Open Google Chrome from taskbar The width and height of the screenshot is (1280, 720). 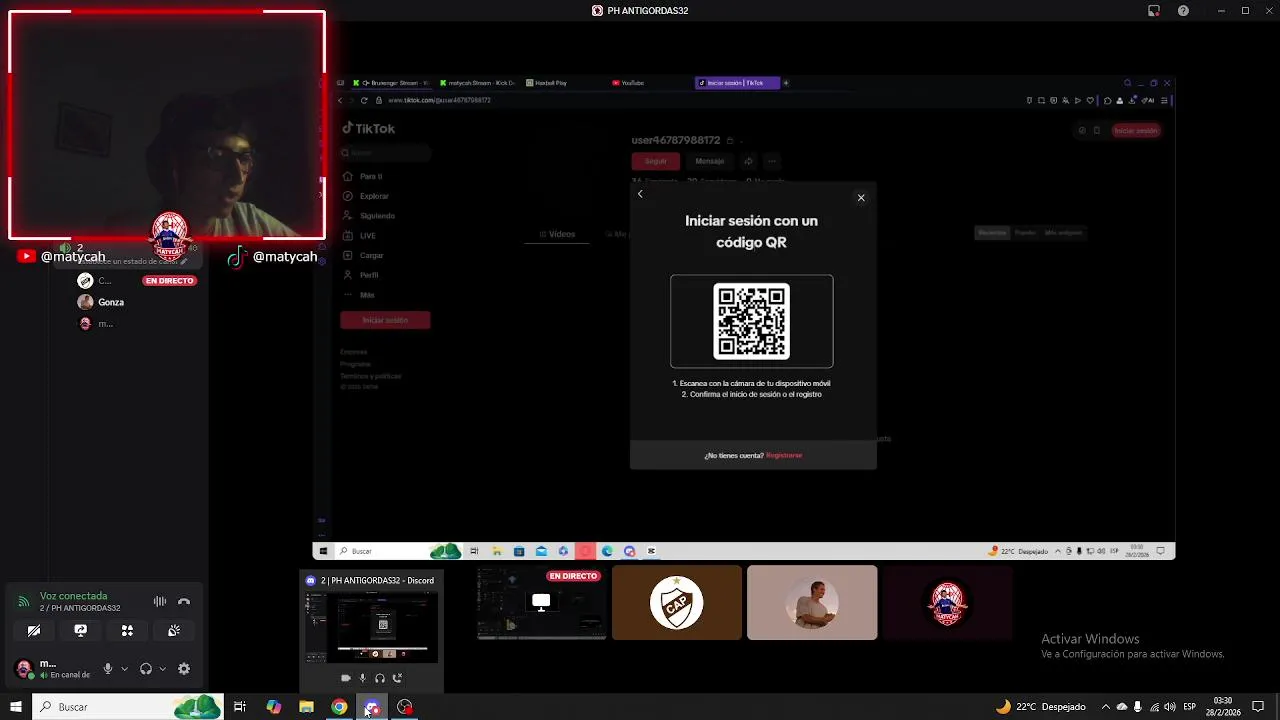(x=339, y=707)
